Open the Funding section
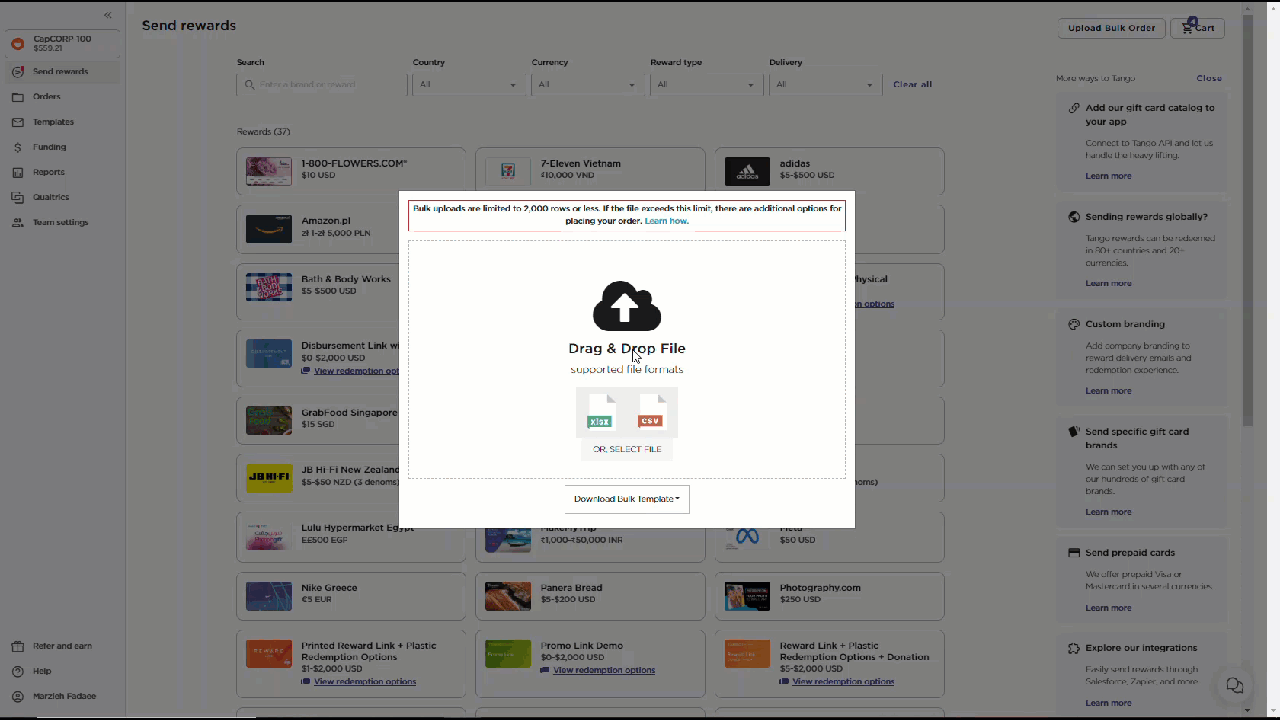This screenshot has width=1280, height=720. point(49,146)
